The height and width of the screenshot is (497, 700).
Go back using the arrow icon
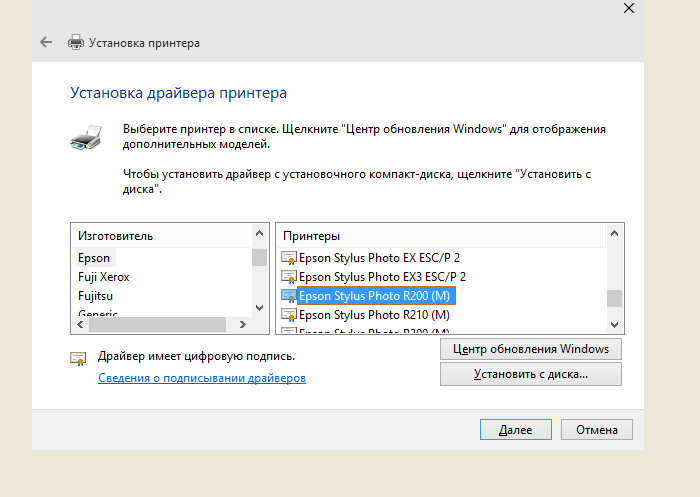point(46,42)
